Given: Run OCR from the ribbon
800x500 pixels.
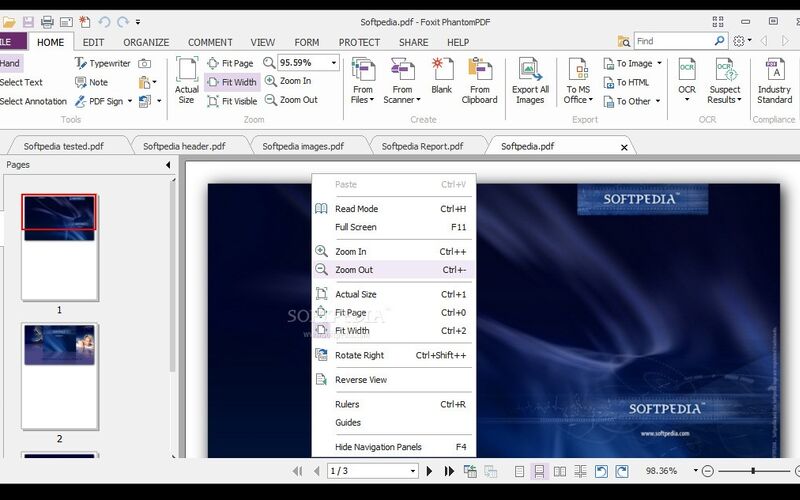Looking at the screenshot, I should pos(687,80).
